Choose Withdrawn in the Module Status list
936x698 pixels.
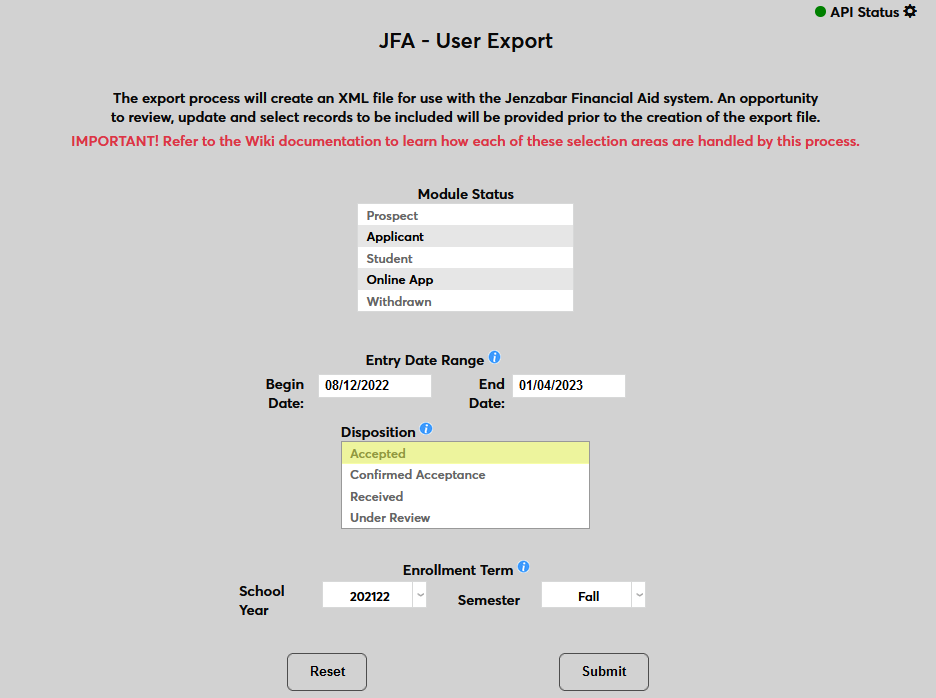pyautogui.click(x=465, y=301)
